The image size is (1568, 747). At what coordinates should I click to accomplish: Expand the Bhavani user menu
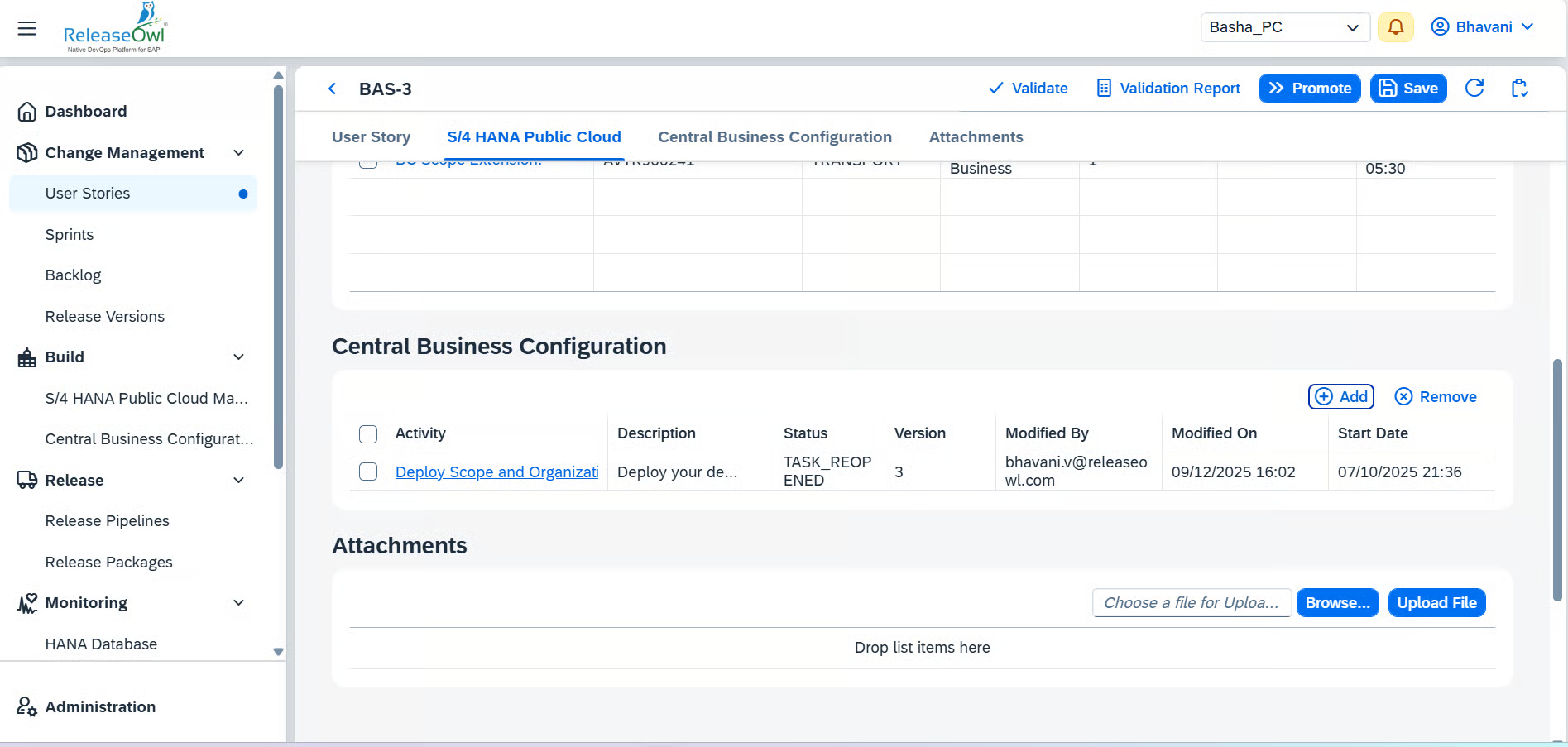pyautogui.click(x=1482, y=27)
